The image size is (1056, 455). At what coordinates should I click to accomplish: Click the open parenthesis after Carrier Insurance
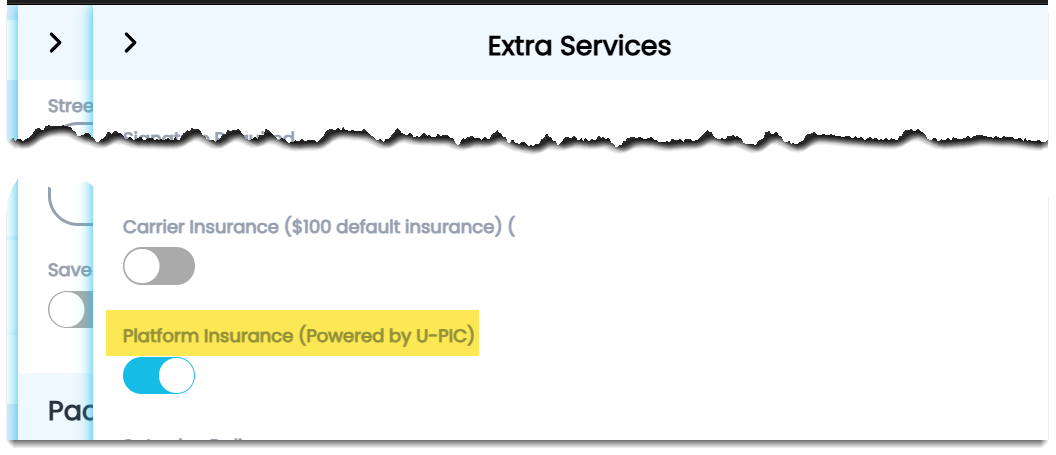(x=511, y=227)
